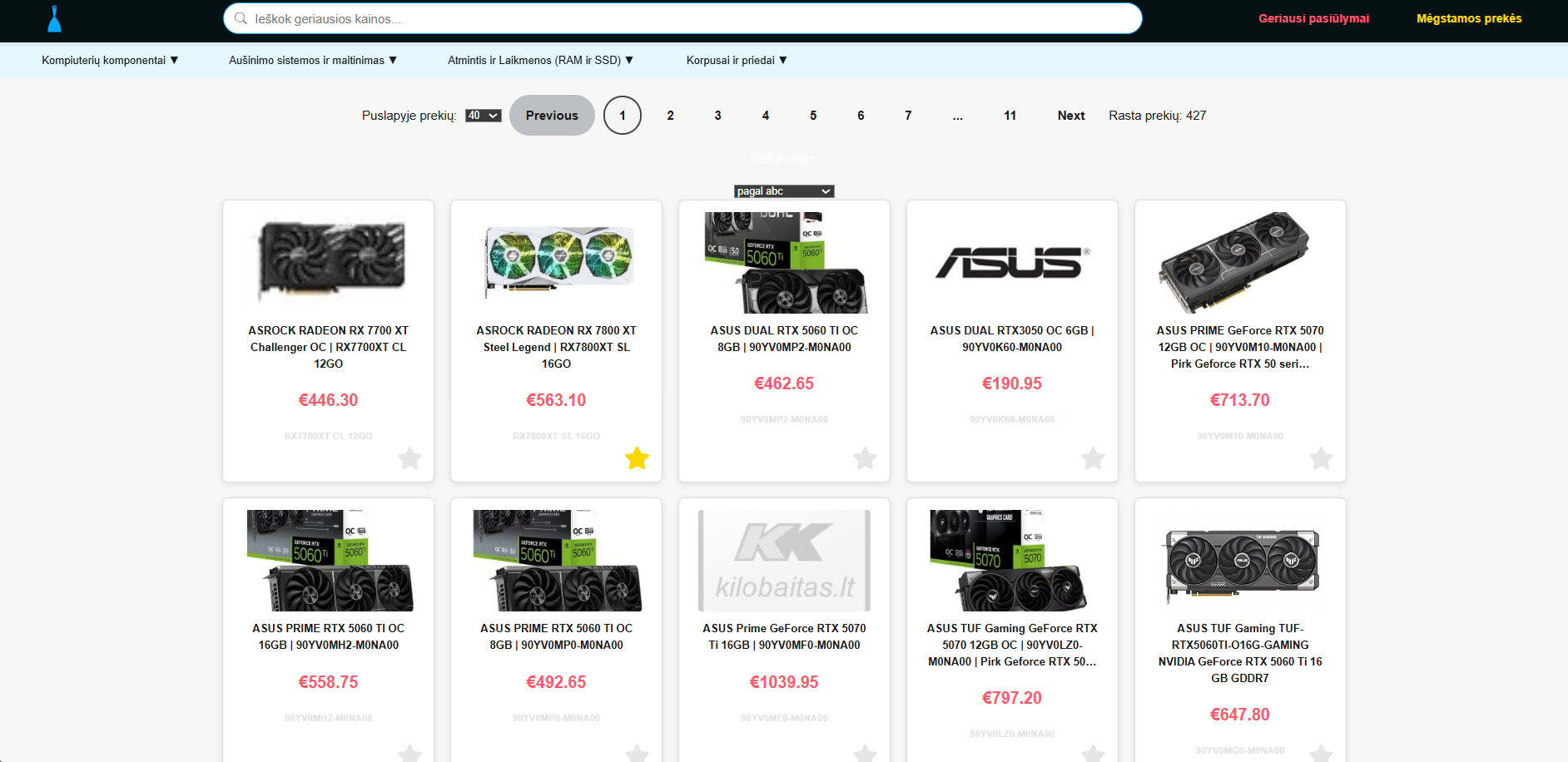
Task: Open kilobaitas.lt placeholder image
Action: tap(784, 561)
